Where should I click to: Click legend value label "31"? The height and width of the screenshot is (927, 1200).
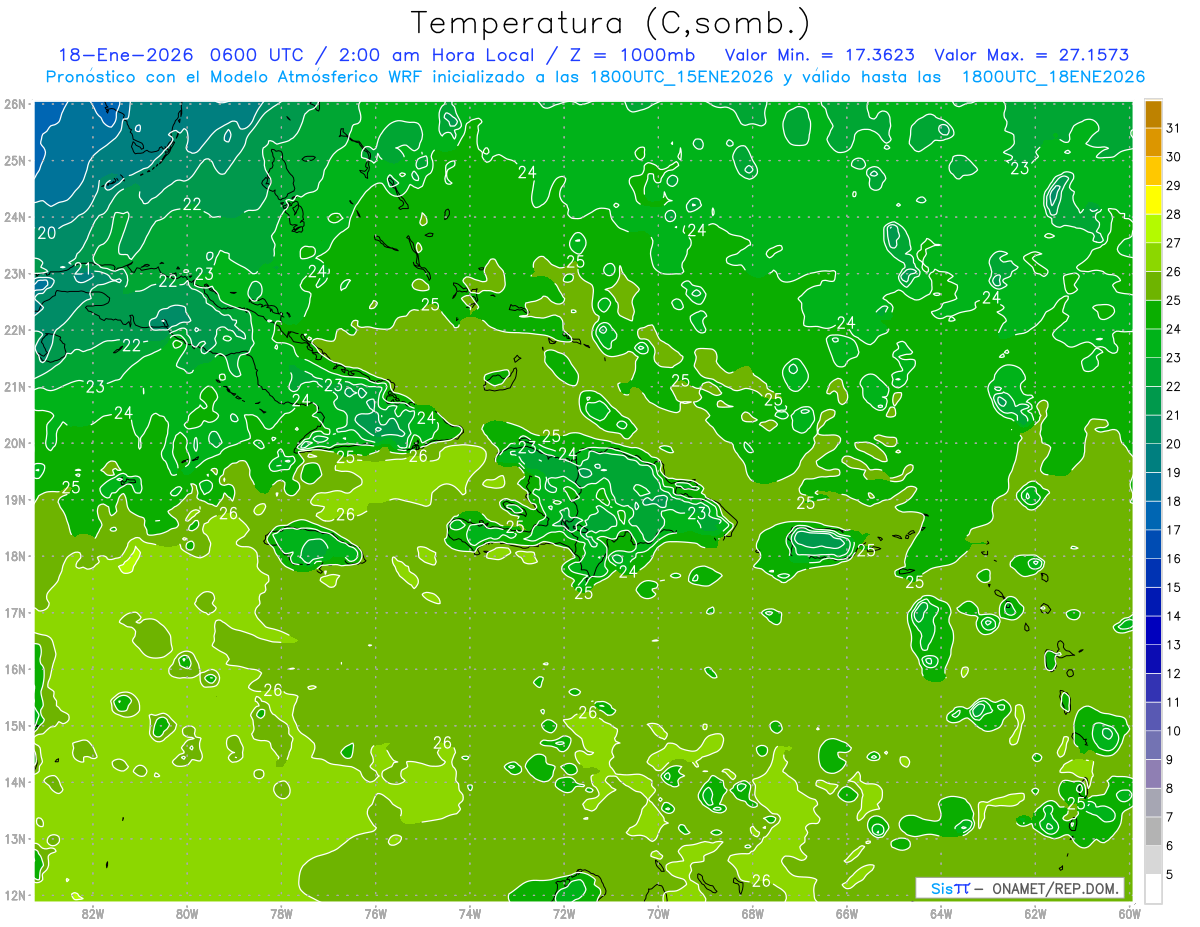tap(1174, 128)
